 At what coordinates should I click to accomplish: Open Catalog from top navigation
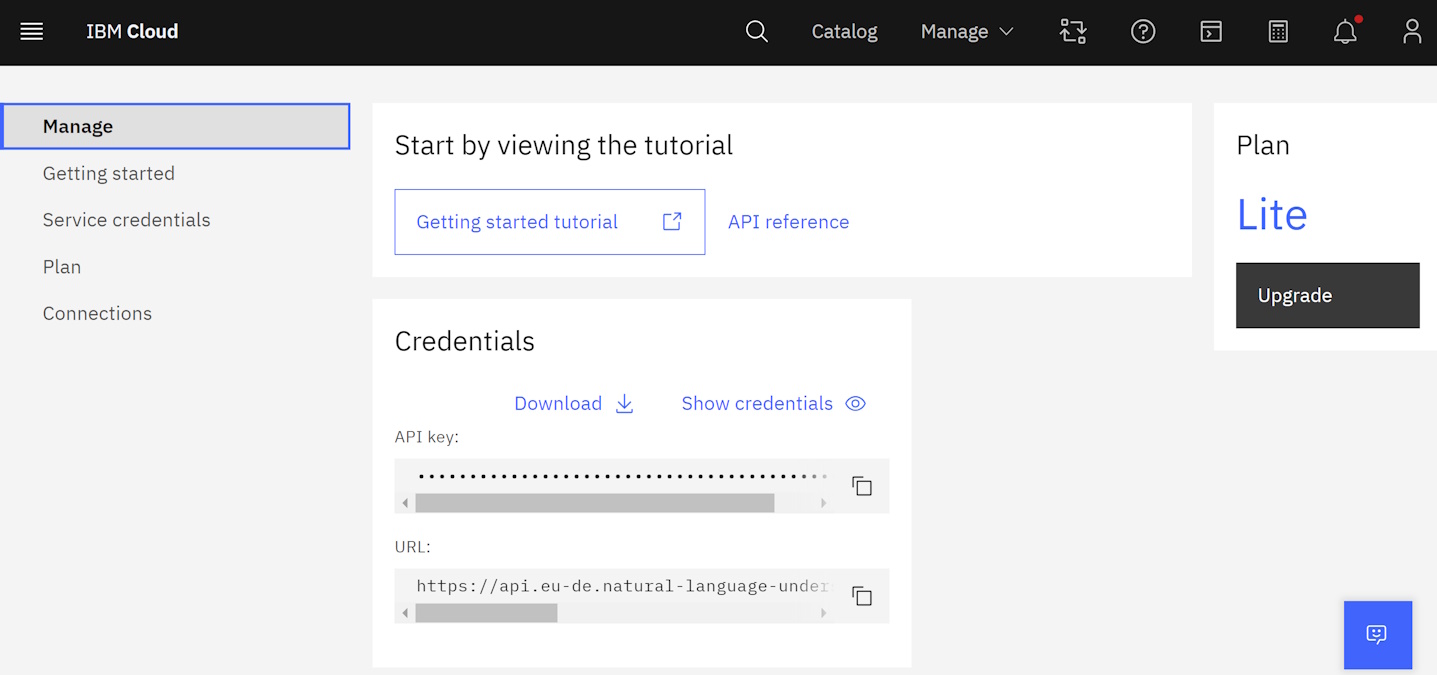click(844, 32)
